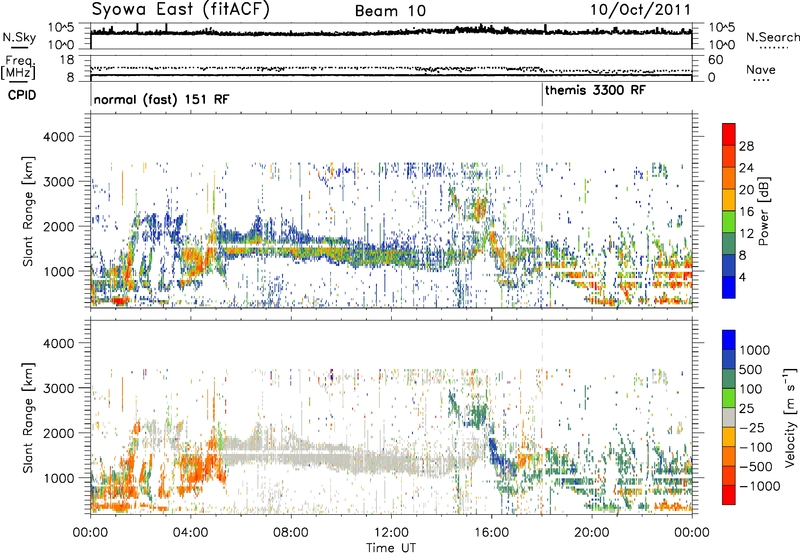Screen dimensions: 800x554
Task: Click the bright blue bottom segment of Power color bar
Action: click(729, 287)
